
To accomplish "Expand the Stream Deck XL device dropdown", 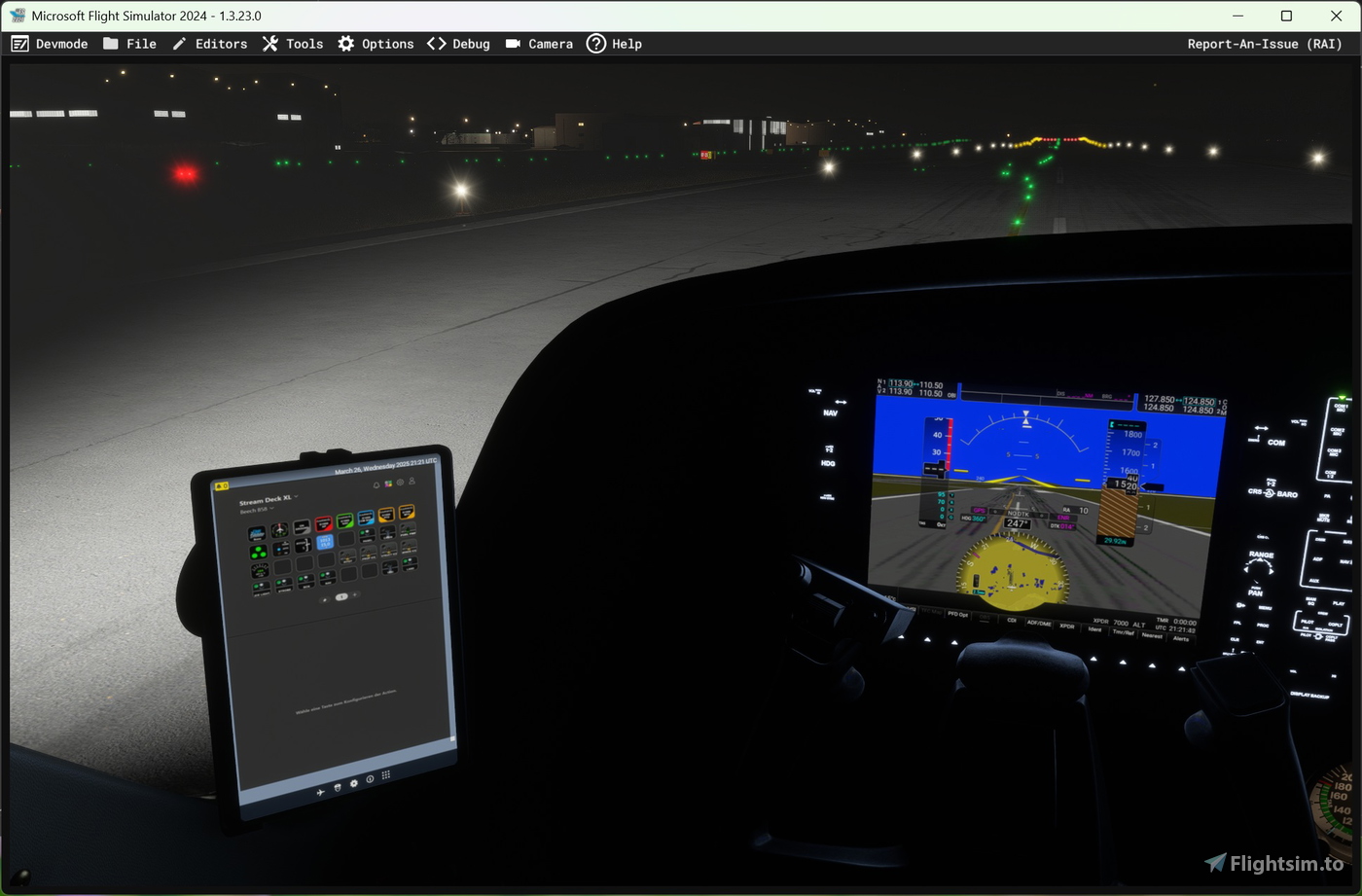I will (x=296, y=496).
